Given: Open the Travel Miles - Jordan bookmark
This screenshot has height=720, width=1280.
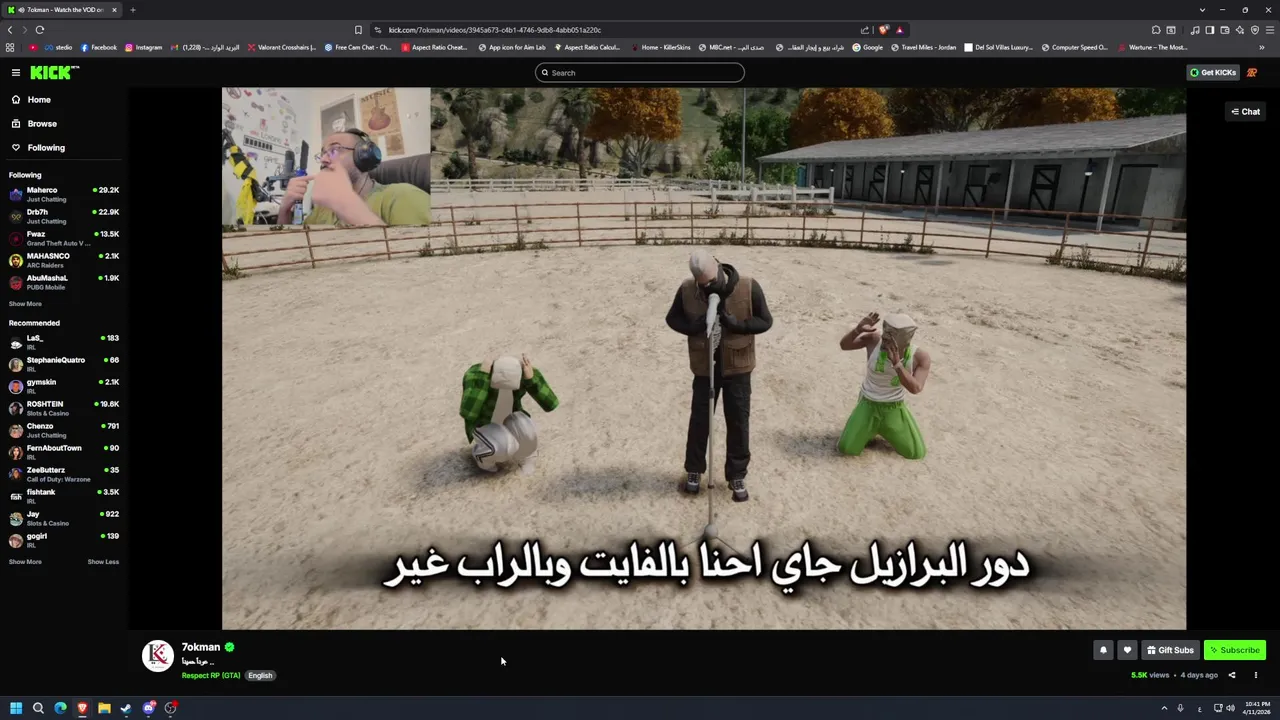Looking at the screenshot, I should pyautogui.click(x=923, y=47).
